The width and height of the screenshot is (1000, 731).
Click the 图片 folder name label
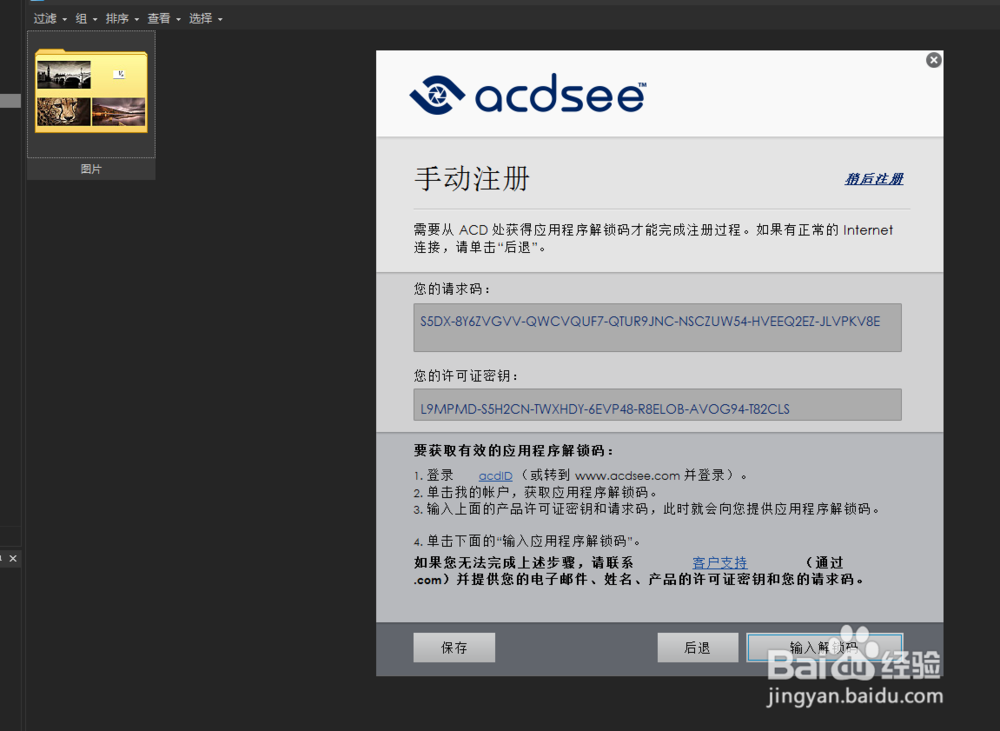[x=91, y=169]
